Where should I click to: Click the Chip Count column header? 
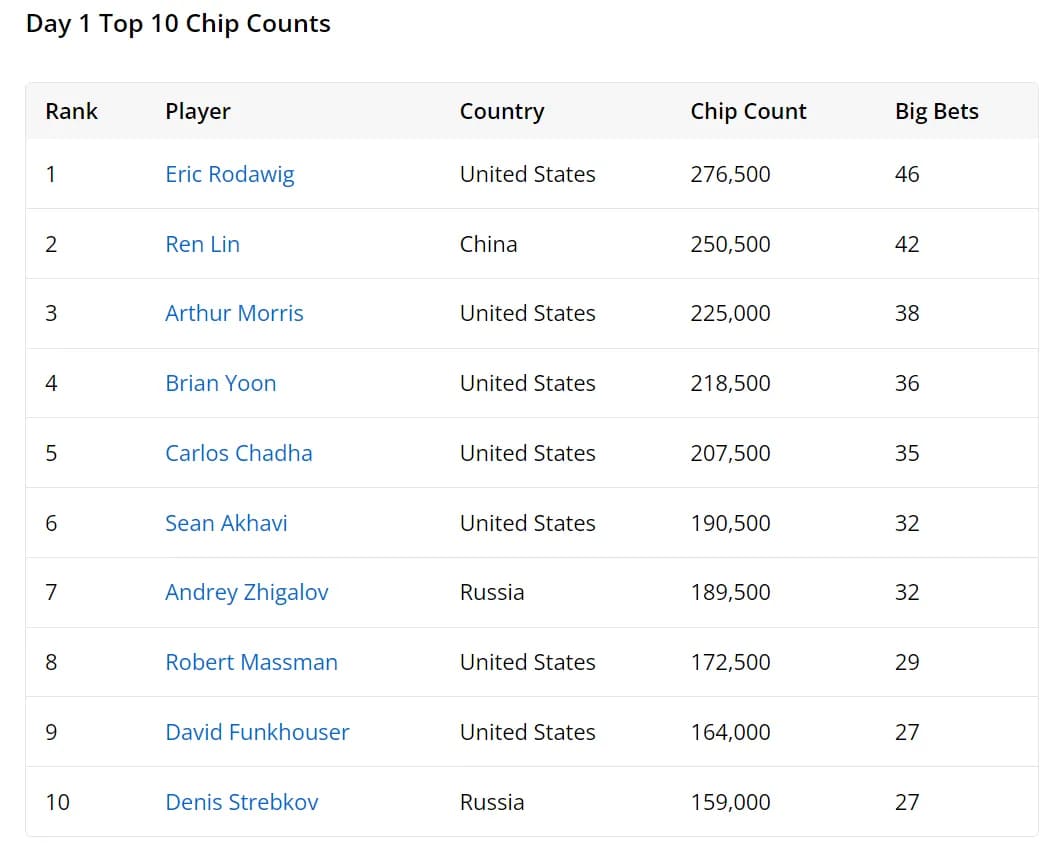[748, 111]
